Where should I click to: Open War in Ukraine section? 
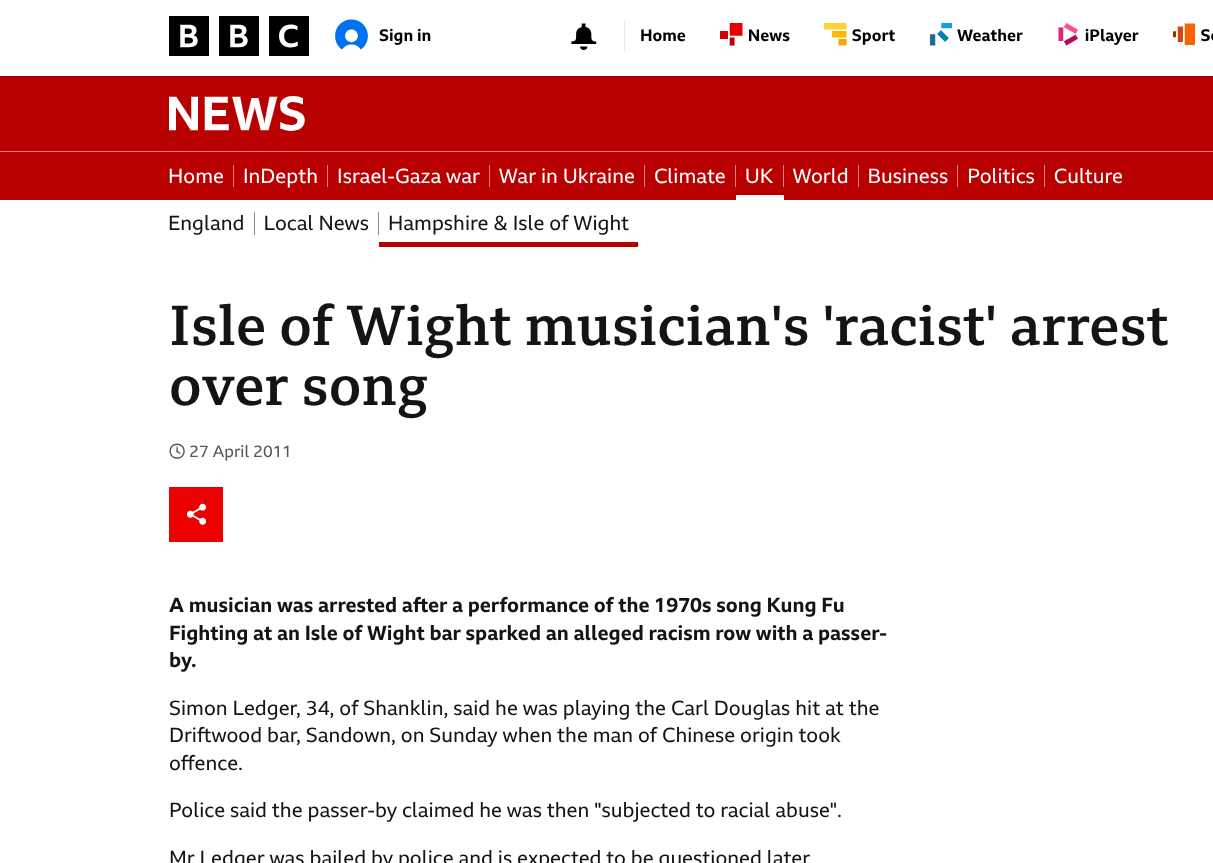point(566,176)
